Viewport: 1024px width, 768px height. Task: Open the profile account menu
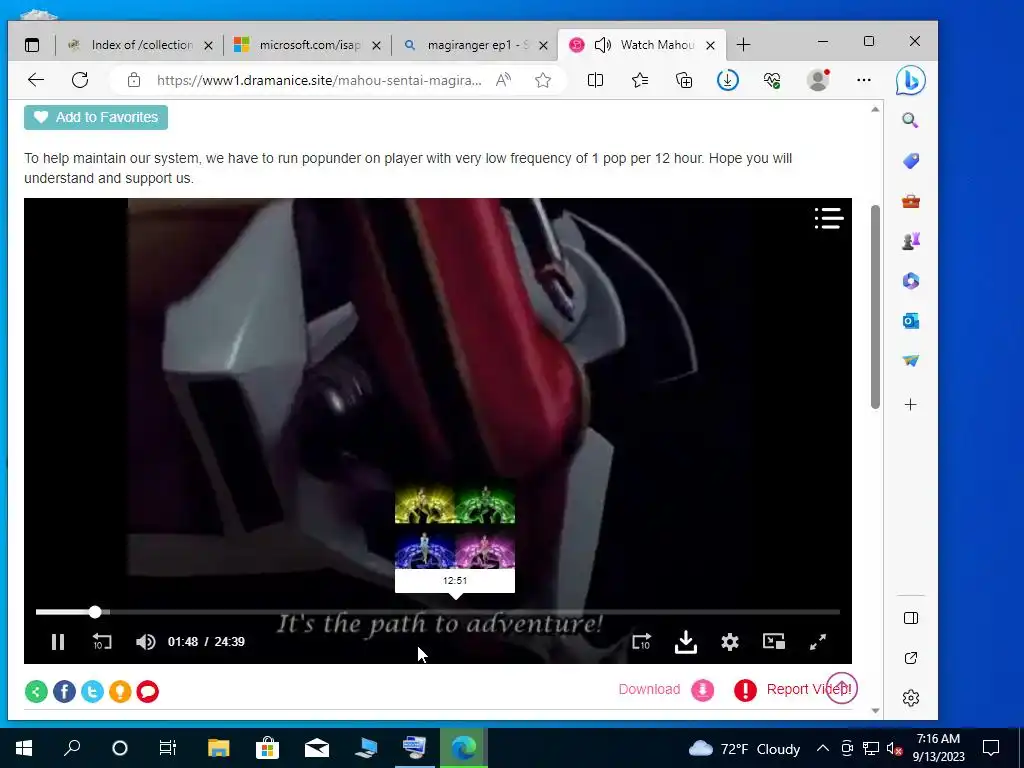click(x=818, y=80)
